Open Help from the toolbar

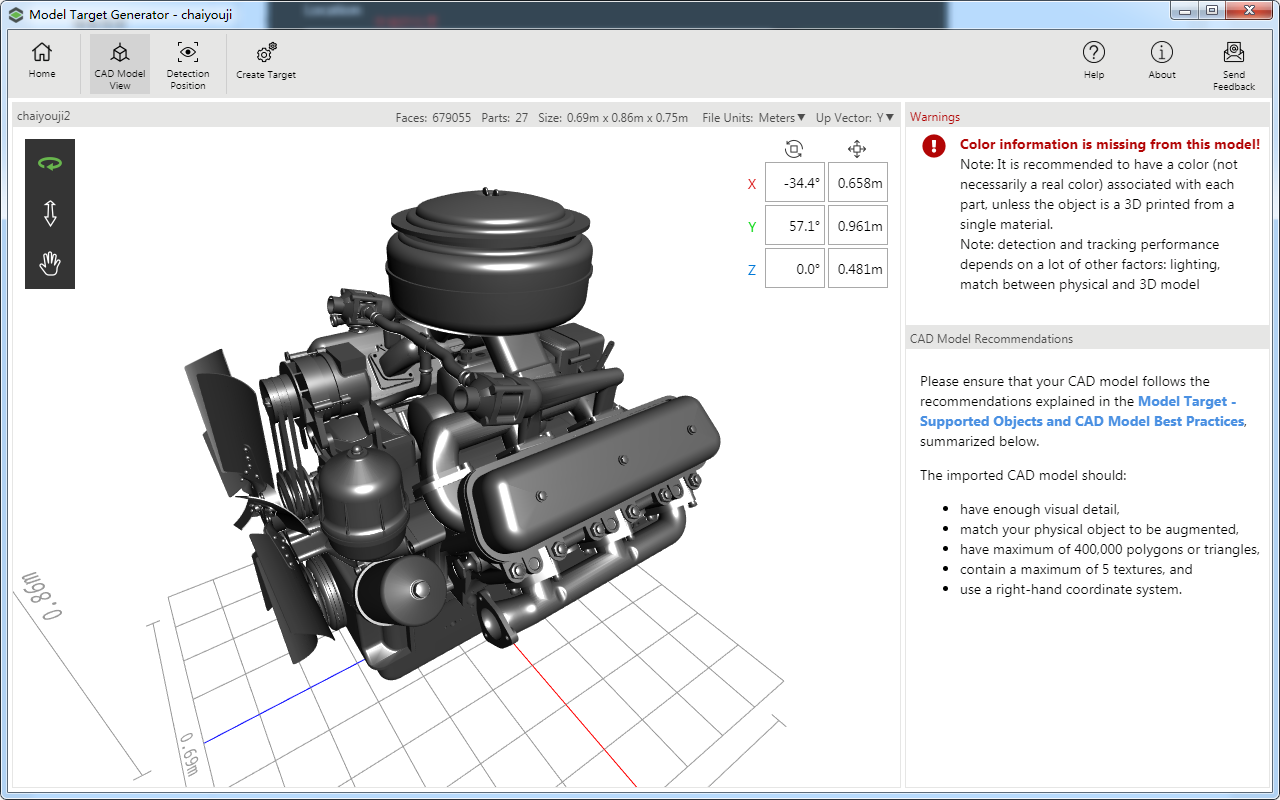coord(1094,54)
